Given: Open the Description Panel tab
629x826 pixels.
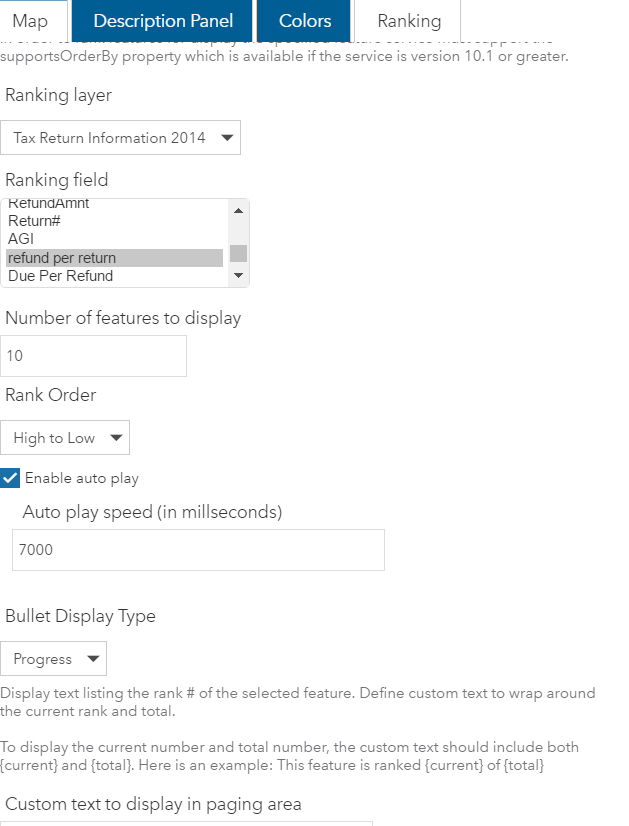Looking at the screenshot, I should [x=163, y=21].
